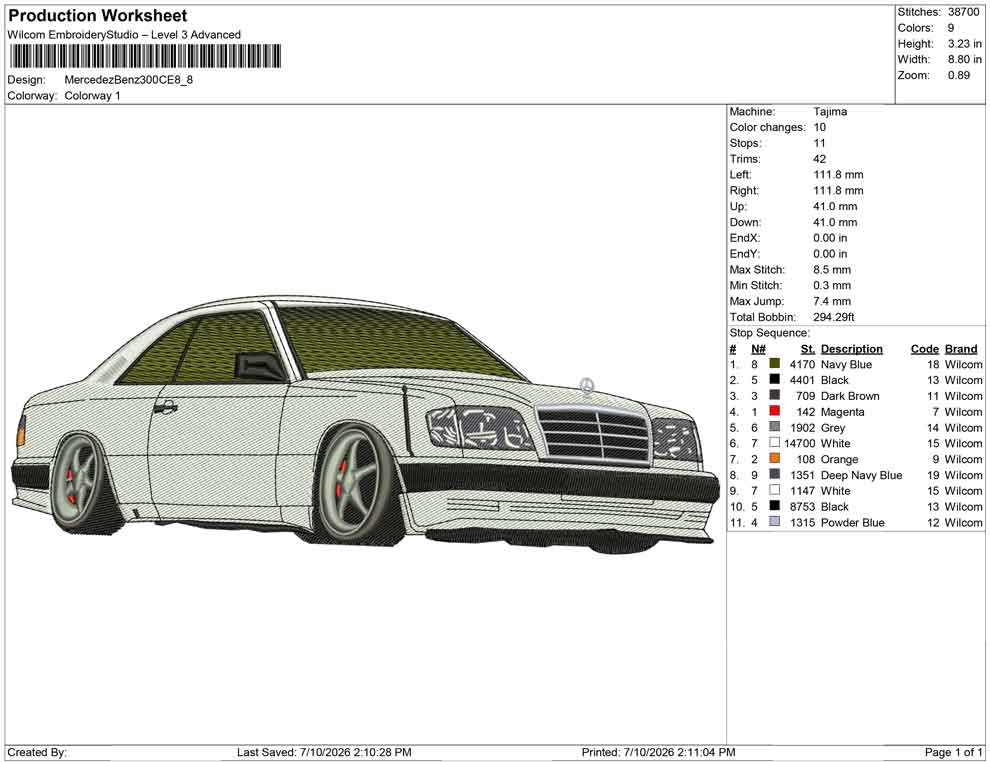The height and width of the screenshot is (762, 990).
Task: Click 'Page 1 of 1' in footer
Action: click(953, 752)
